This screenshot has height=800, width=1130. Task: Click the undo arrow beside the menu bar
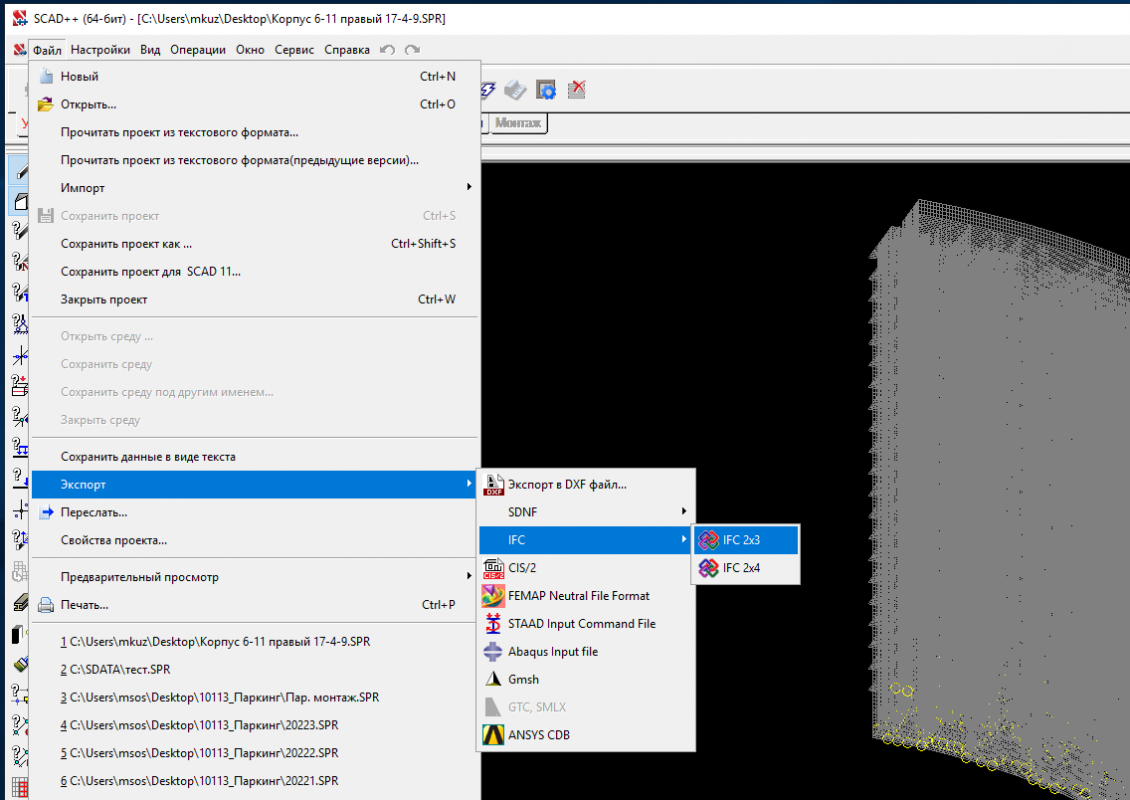pyautogui.click(x=388, y=48)
